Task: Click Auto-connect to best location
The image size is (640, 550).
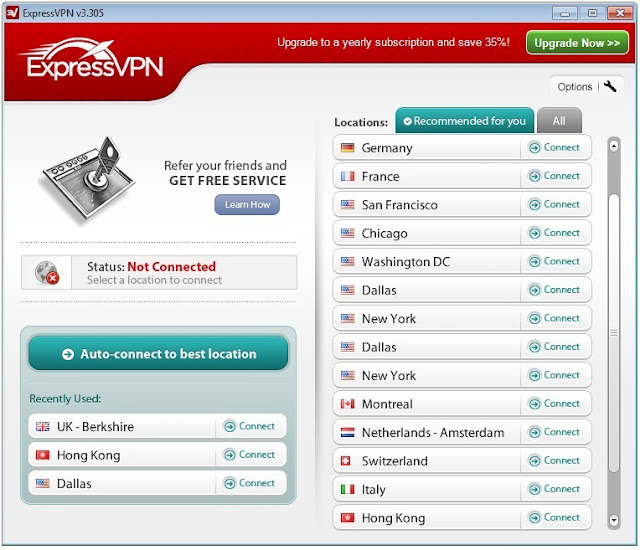Action: pos(159,353)
